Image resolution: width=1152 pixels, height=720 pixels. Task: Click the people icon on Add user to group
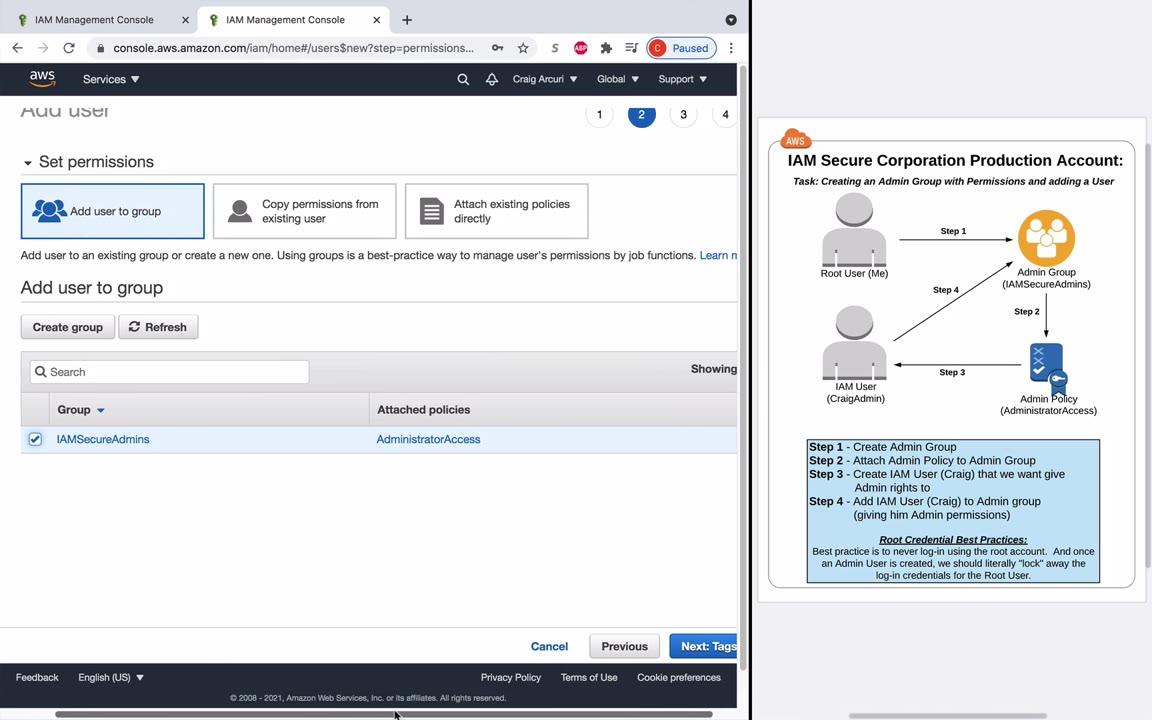(49, 211)
